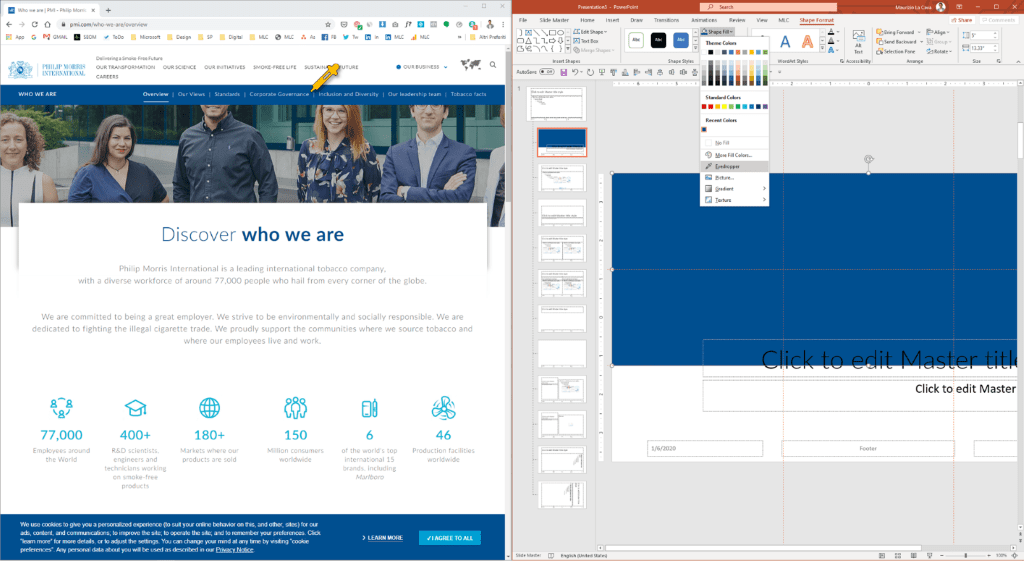1024x561 pixels.
Task: Open the Rotate dropdown
Action: click(939, 52)
